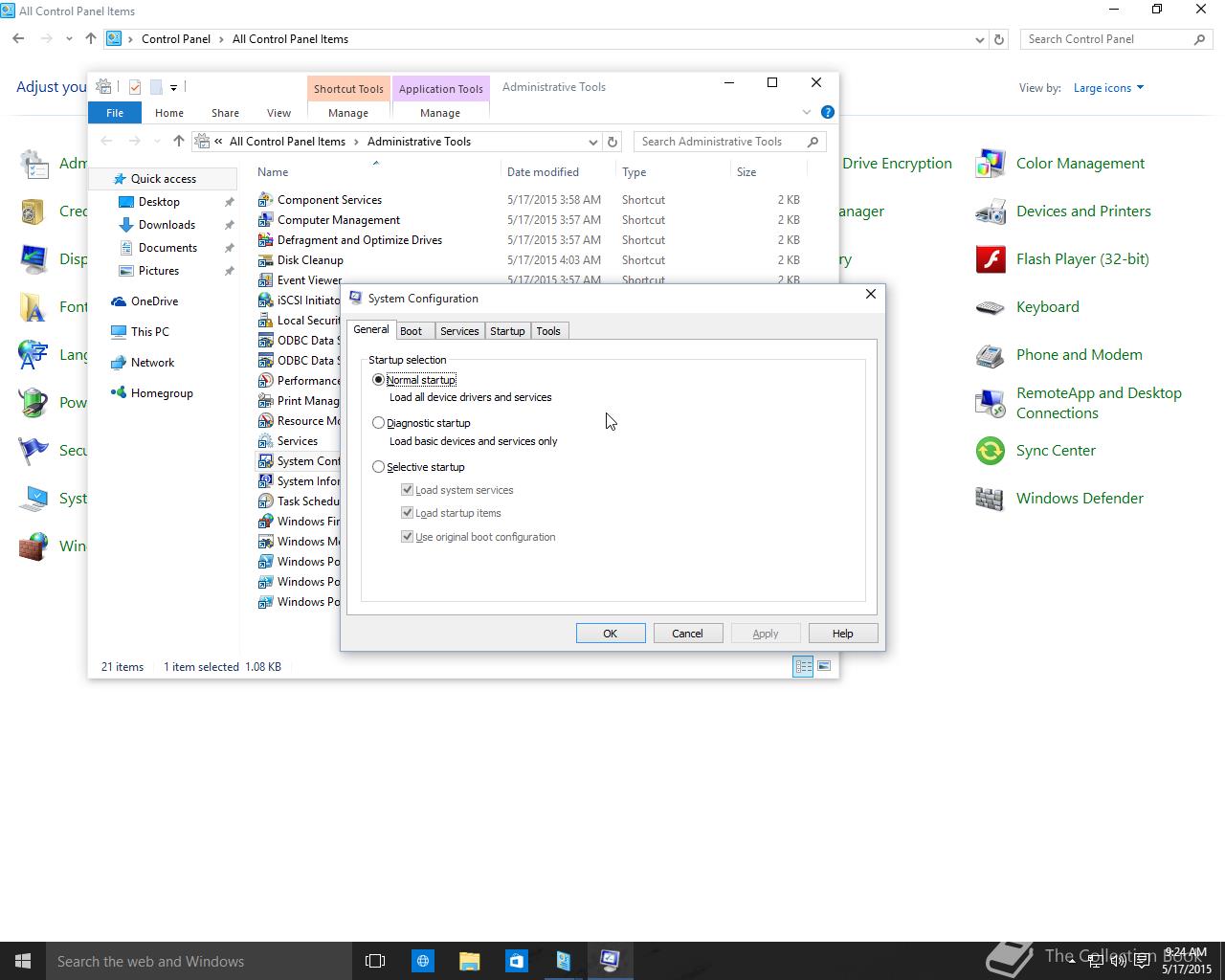
Task: Click OK in System Configuration
Action: pyautogui.click(x=611, y=634)
